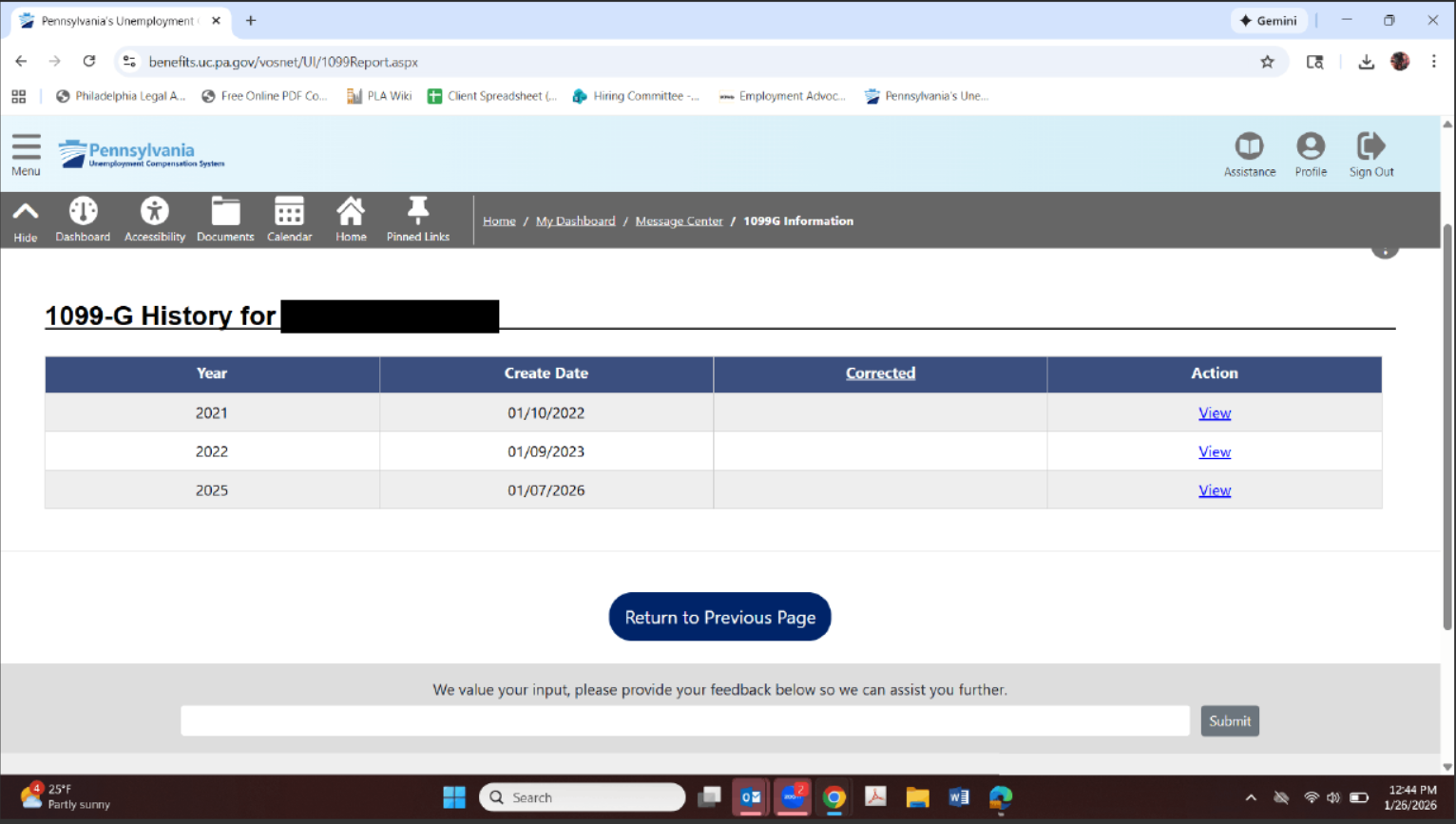
Task: Click the Pinned Links pushpin icon
Action: (x=417, y=211)
